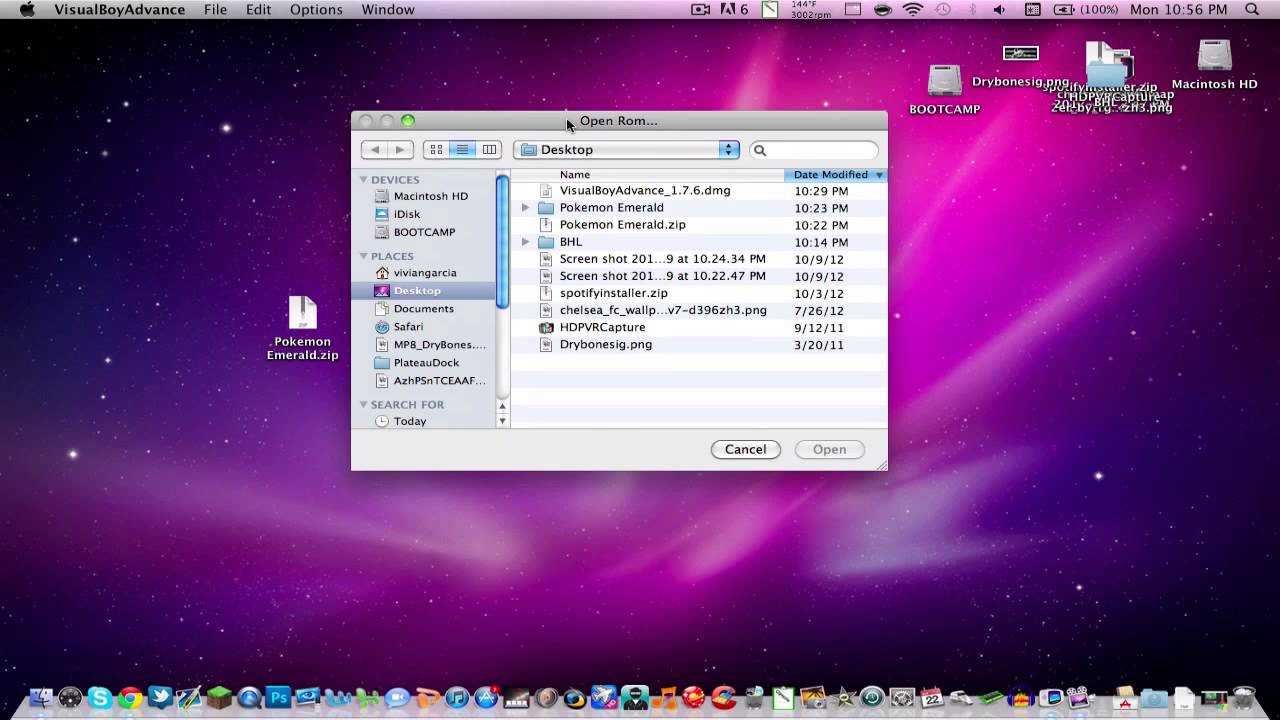Switch dialog to list view
The width and height of the screenshot is (1280, 720).
click(x=462, y=150)
